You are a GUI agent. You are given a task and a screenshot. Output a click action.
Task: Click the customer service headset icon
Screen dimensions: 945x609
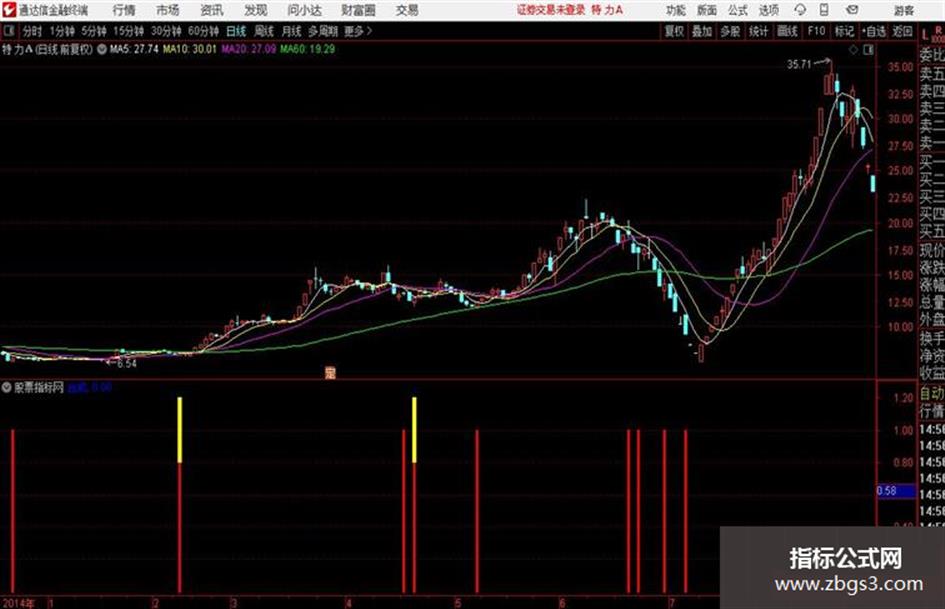click(800, 10)
